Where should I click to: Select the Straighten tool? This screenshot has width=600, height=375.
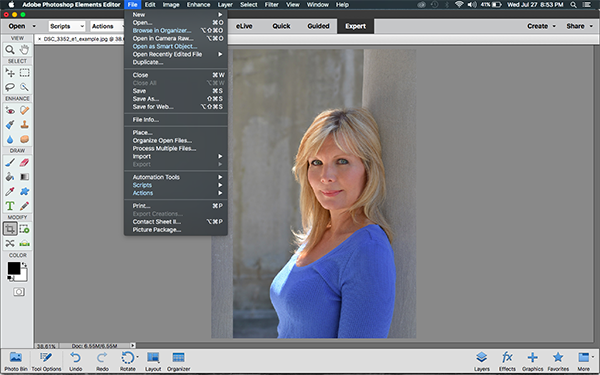coord(24,243)
